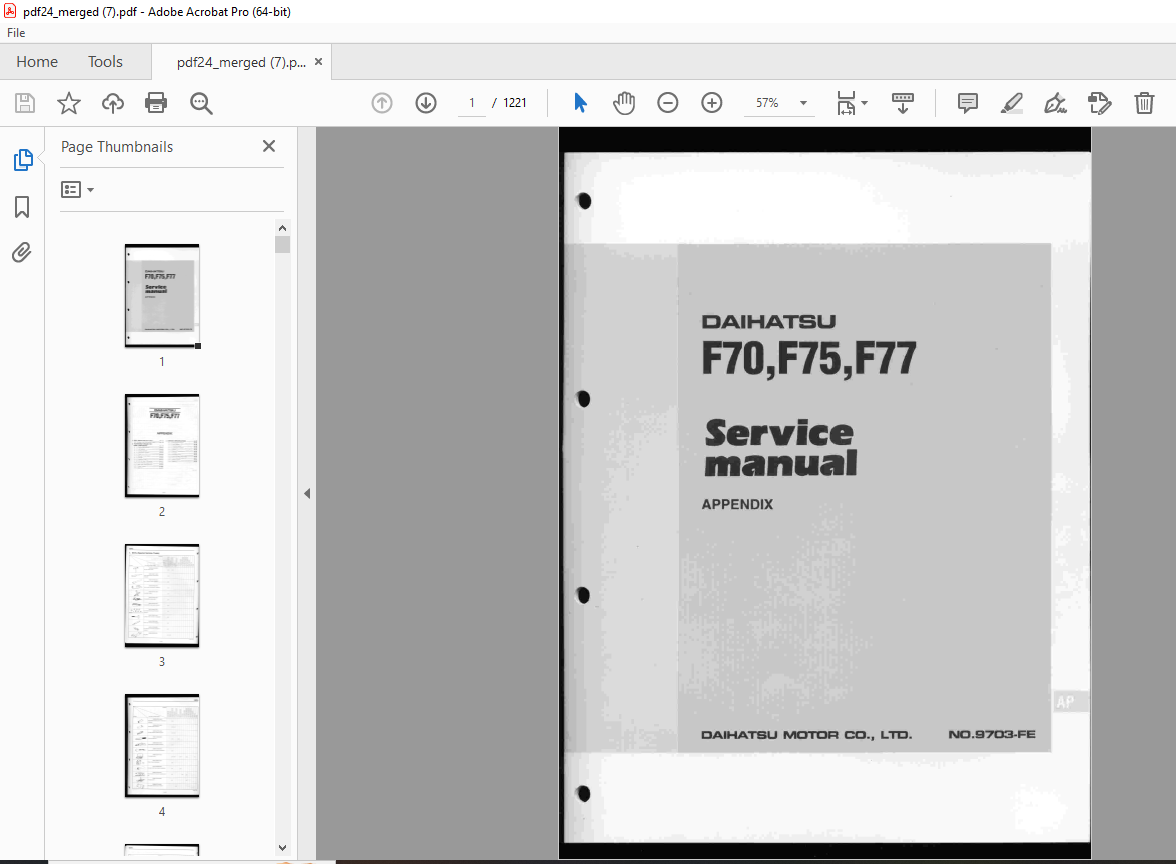This screenshot has width=1176, height=864.
Task: Click the 'Page Thumbnails' panel title
Action: pos(117,147)
